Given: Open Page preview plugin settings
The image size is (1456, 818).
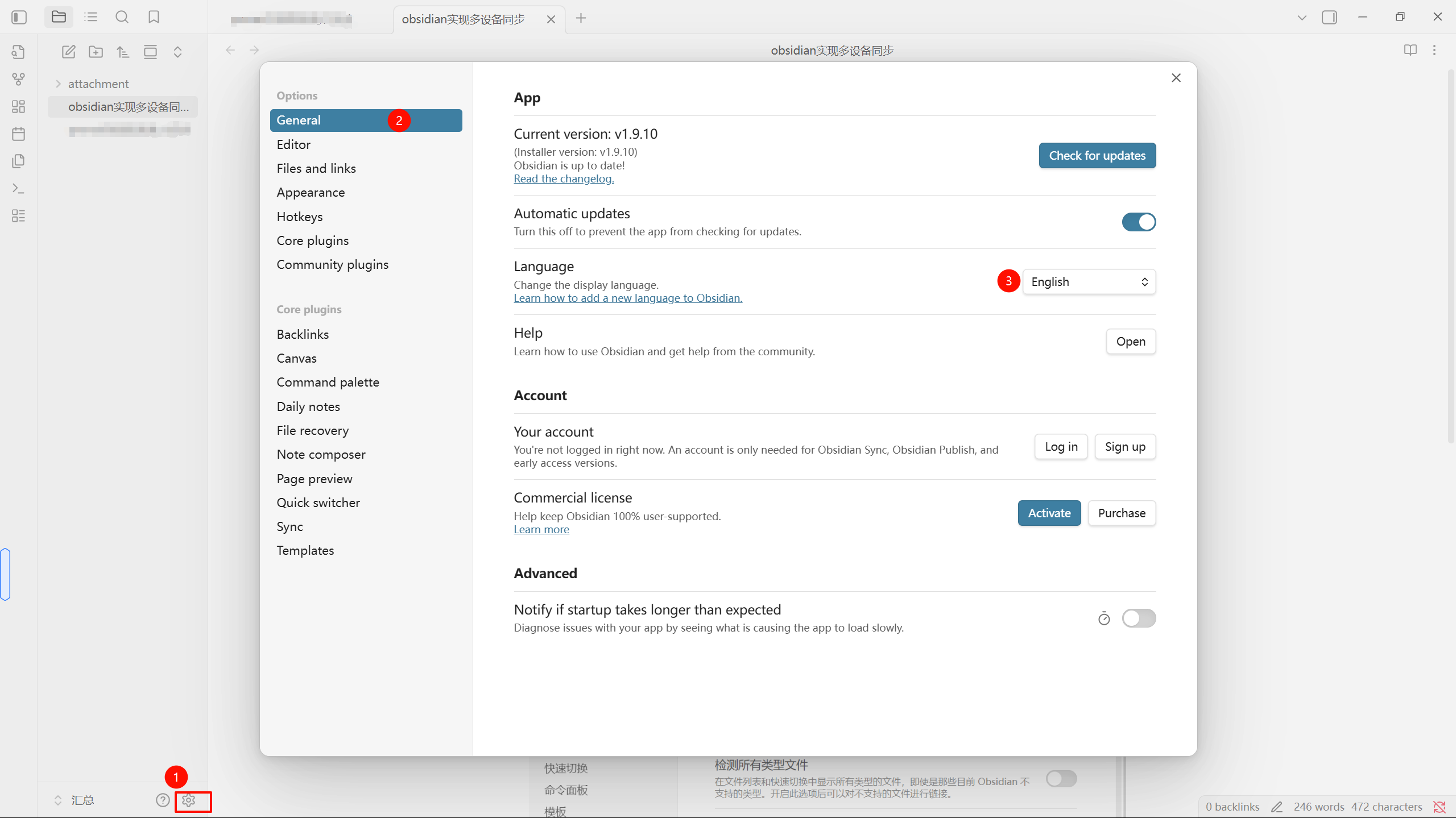Looking at the screenshot, I should point(366,479).
